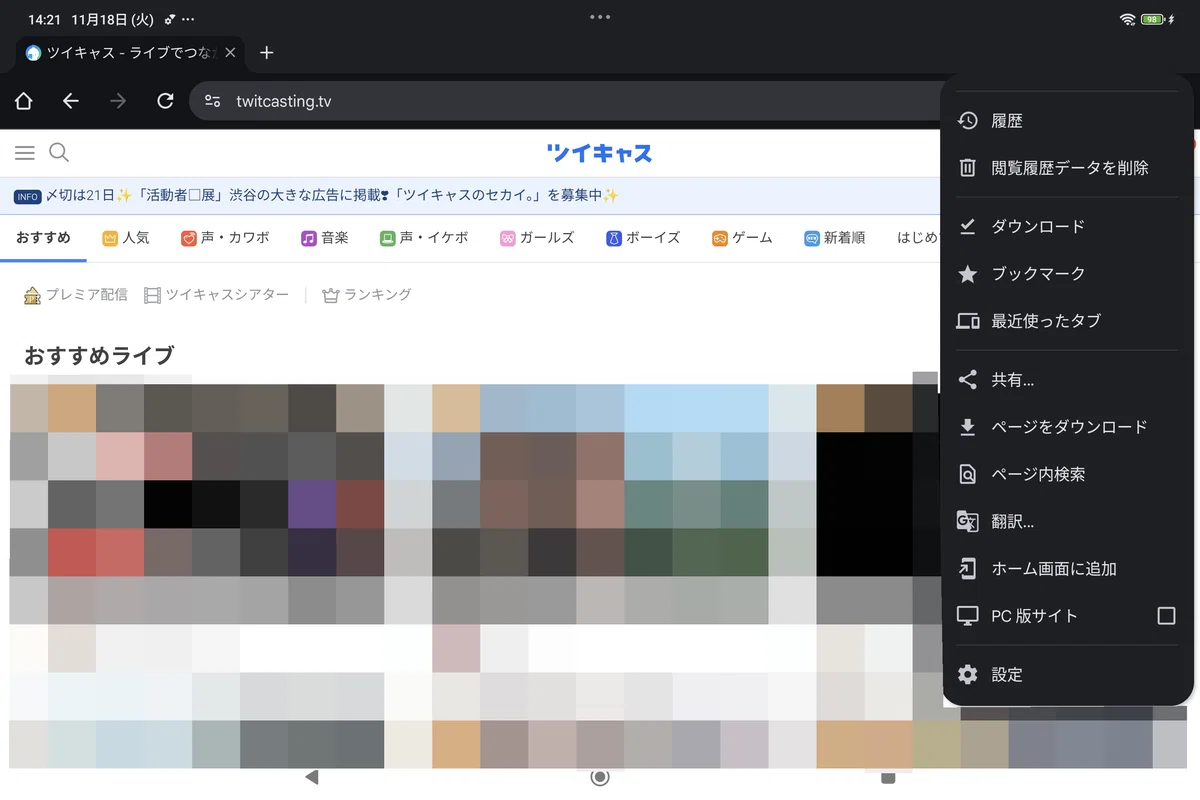Open ダウンロード in the menu
Viewport: 1200px width, 800px height.
point(1067,227)
